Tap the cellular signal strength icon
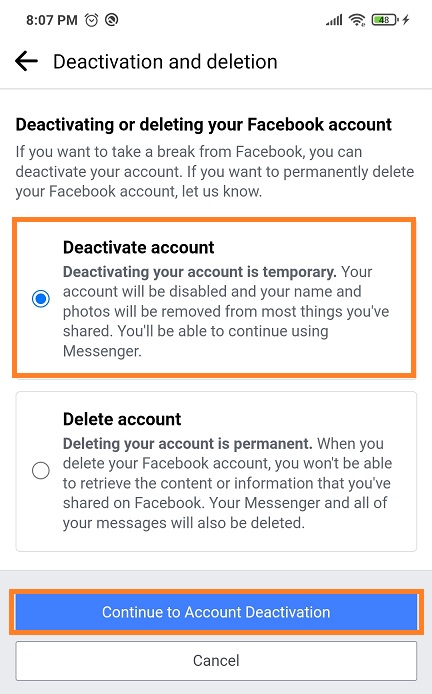Screen dimensions: 432x694 (334, 20)
